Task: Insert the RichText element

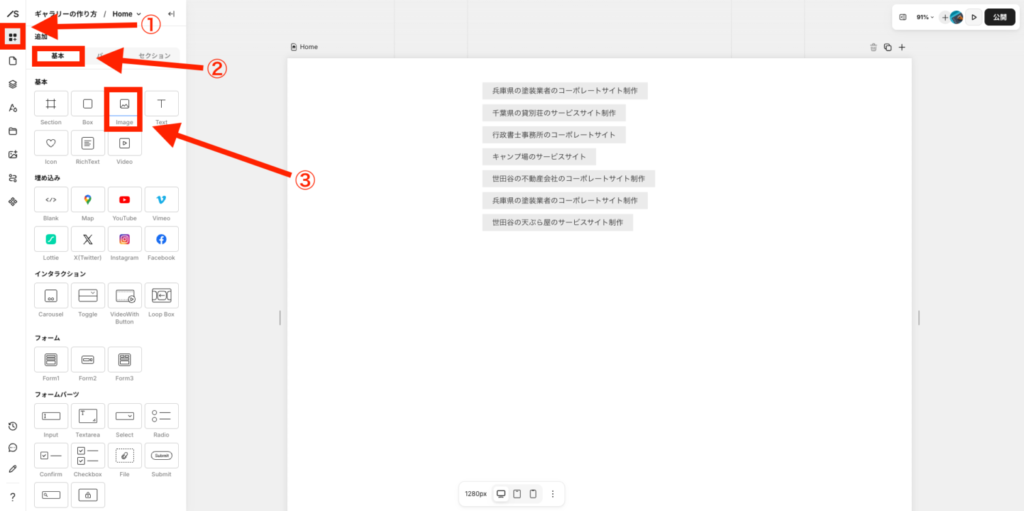Action: (x=88, y=144)
